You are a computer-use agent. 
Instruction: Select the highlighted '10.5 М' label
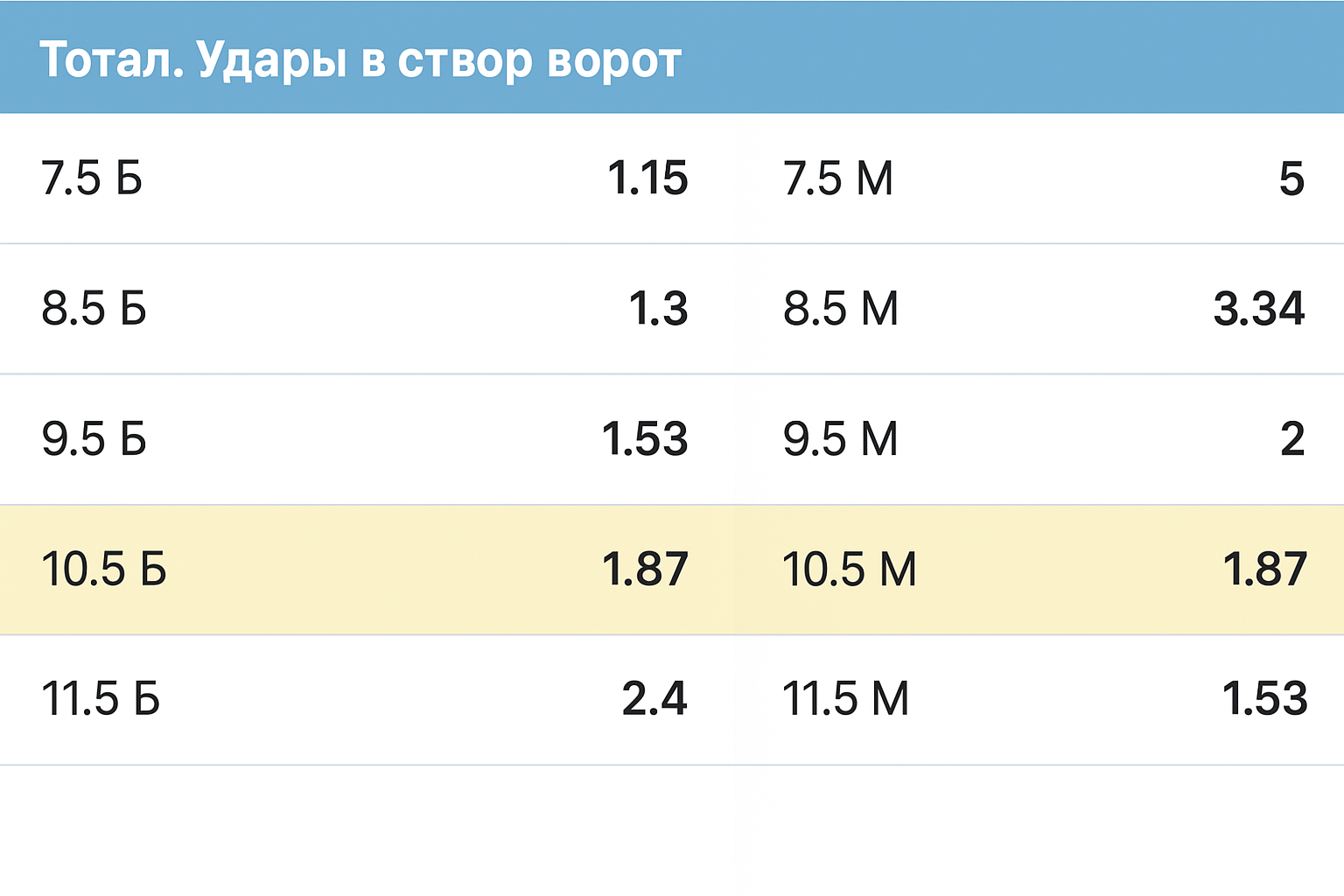point(849,569)
